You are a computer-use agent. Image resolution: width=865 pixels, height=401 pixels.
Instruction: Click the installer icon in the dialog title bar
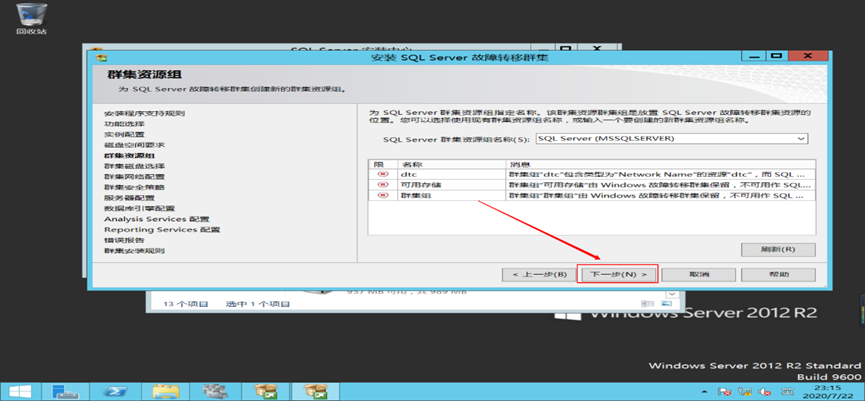[102, 57]
